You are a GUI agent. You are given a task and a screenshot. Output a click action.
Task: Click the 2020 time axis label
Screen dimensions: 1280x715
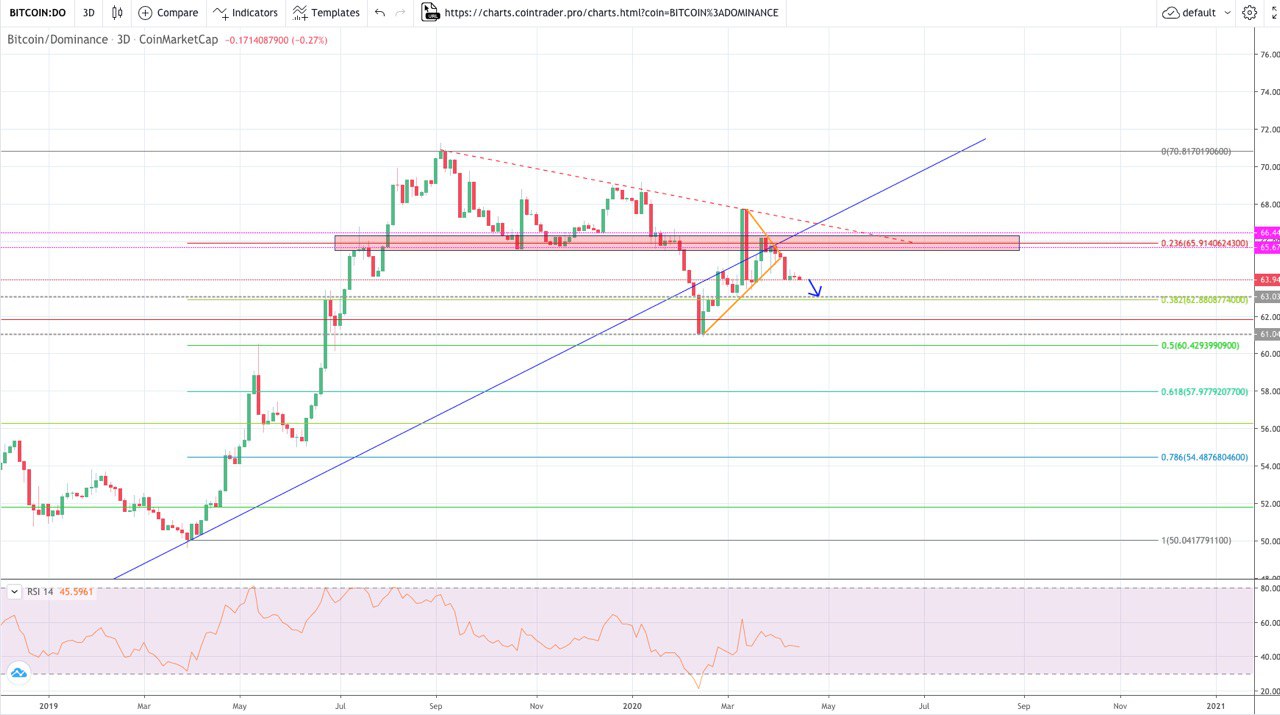631,706
